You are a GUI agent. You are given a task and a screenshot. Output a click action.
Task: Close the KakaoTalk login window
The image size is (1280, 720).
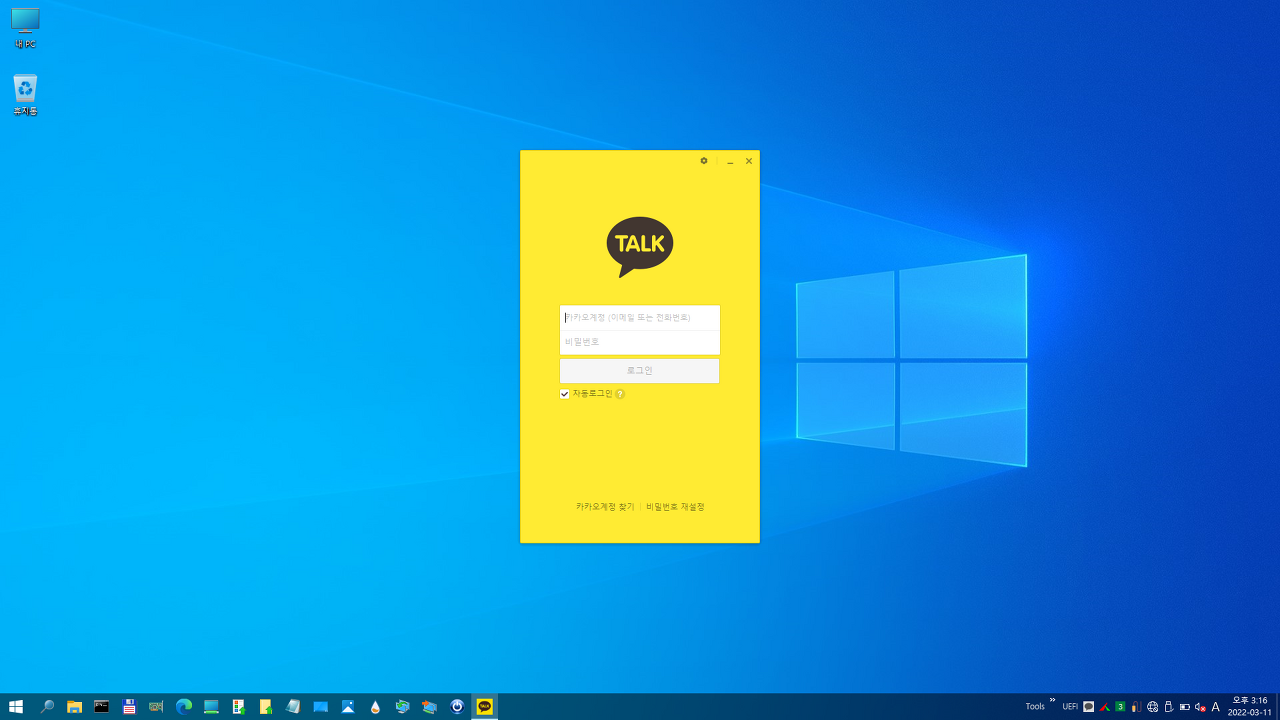click(749, 161)
